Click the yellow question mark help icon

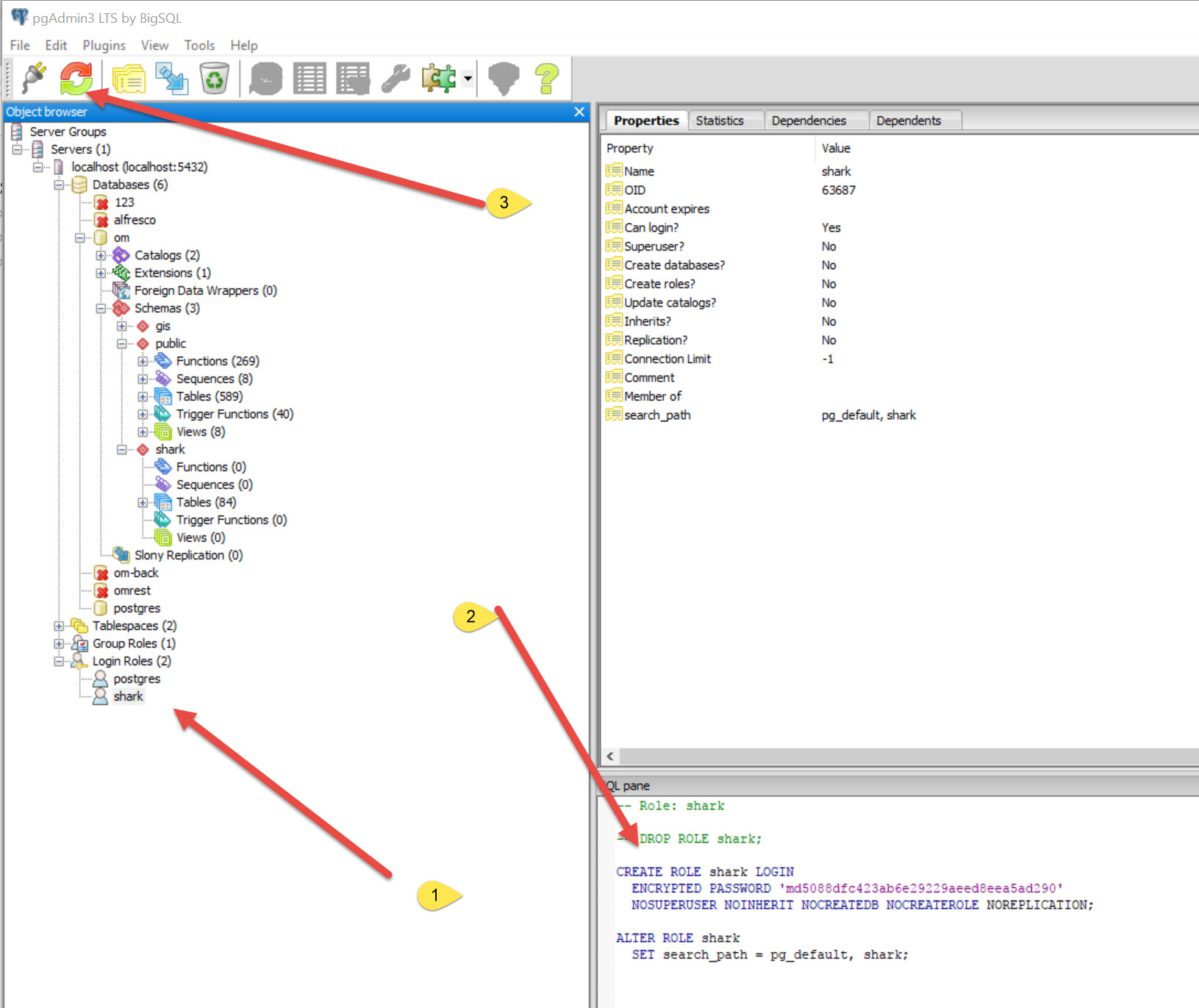[546, 78]
